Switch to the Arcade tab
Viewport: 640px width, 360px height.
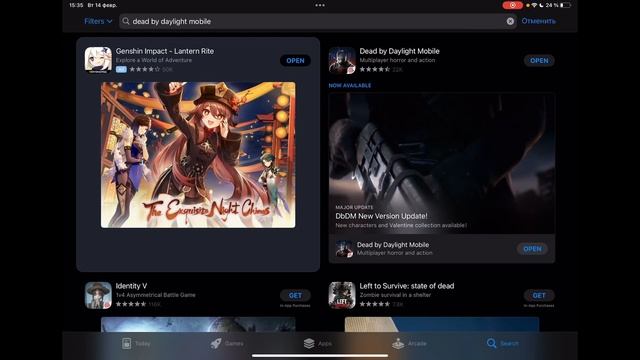tap(409, 343)
